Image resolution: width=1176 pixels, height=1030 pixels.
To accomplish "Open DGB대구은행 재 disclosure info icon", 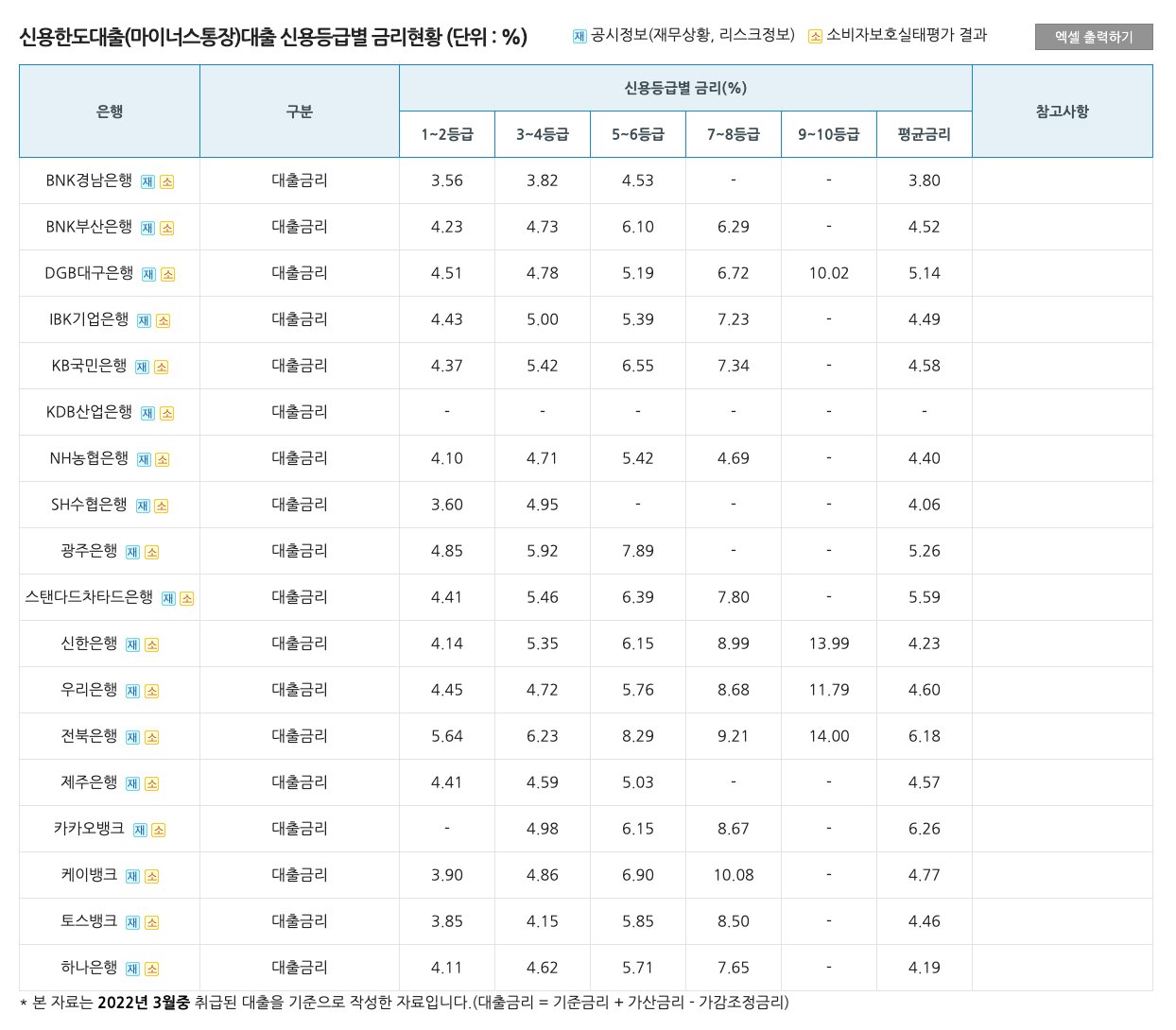I will click(148, 275).
